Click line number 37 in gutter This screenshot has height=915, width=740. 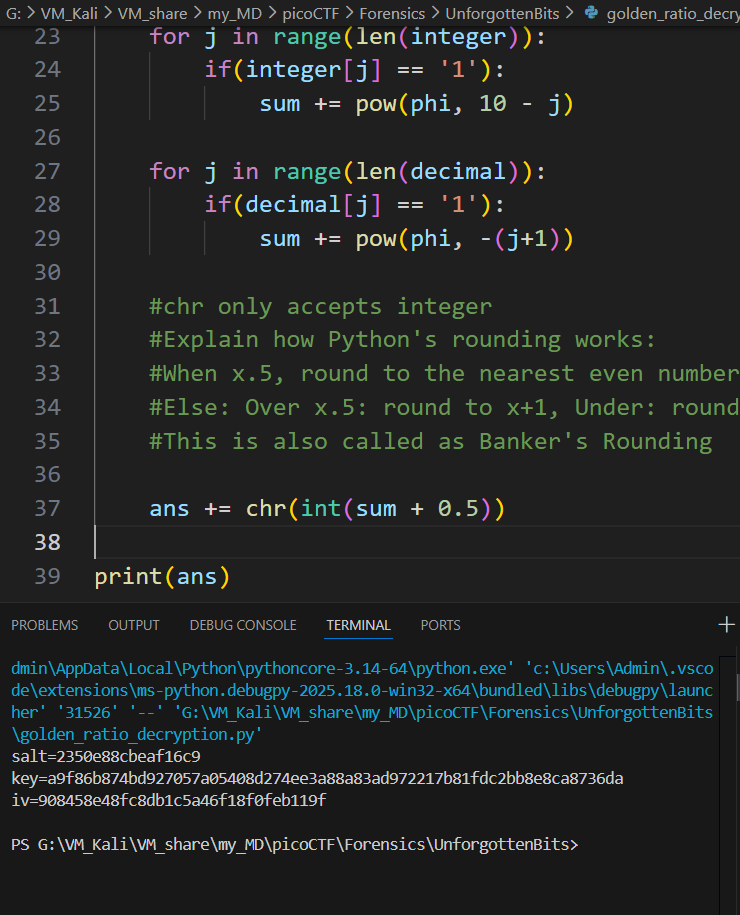47,508
